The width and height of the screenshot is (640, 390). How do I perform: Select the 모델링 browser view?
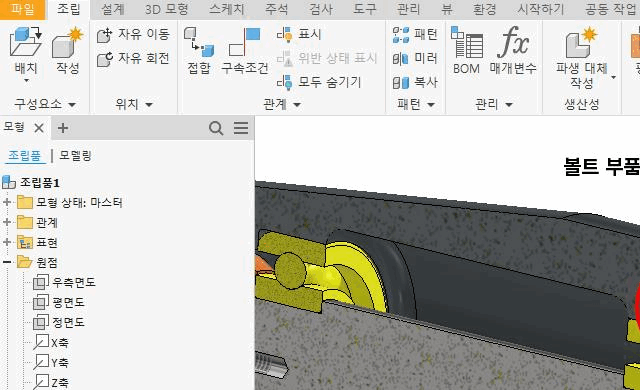pos(76,155)
